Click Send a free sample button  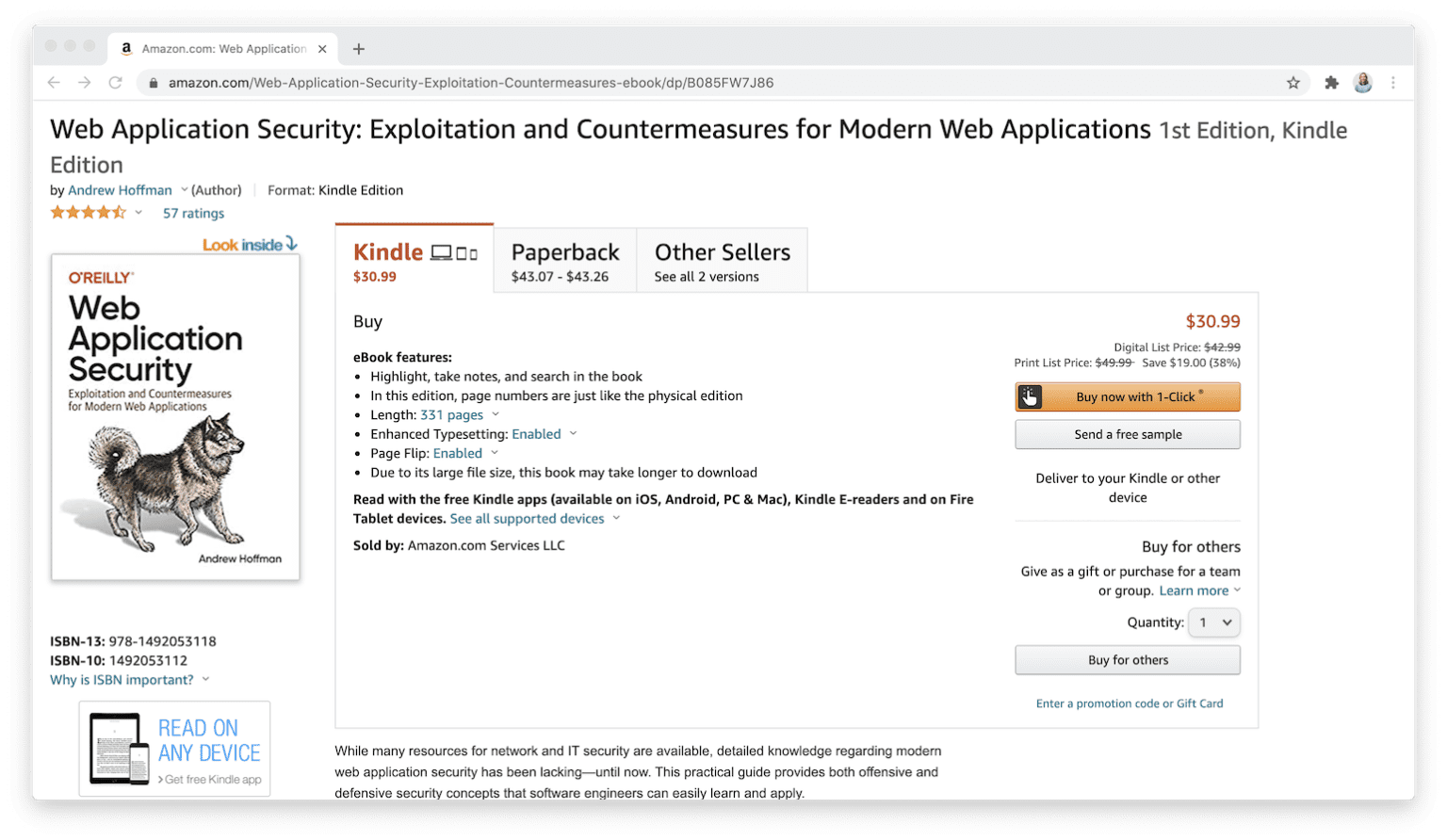click(1127, 434)
